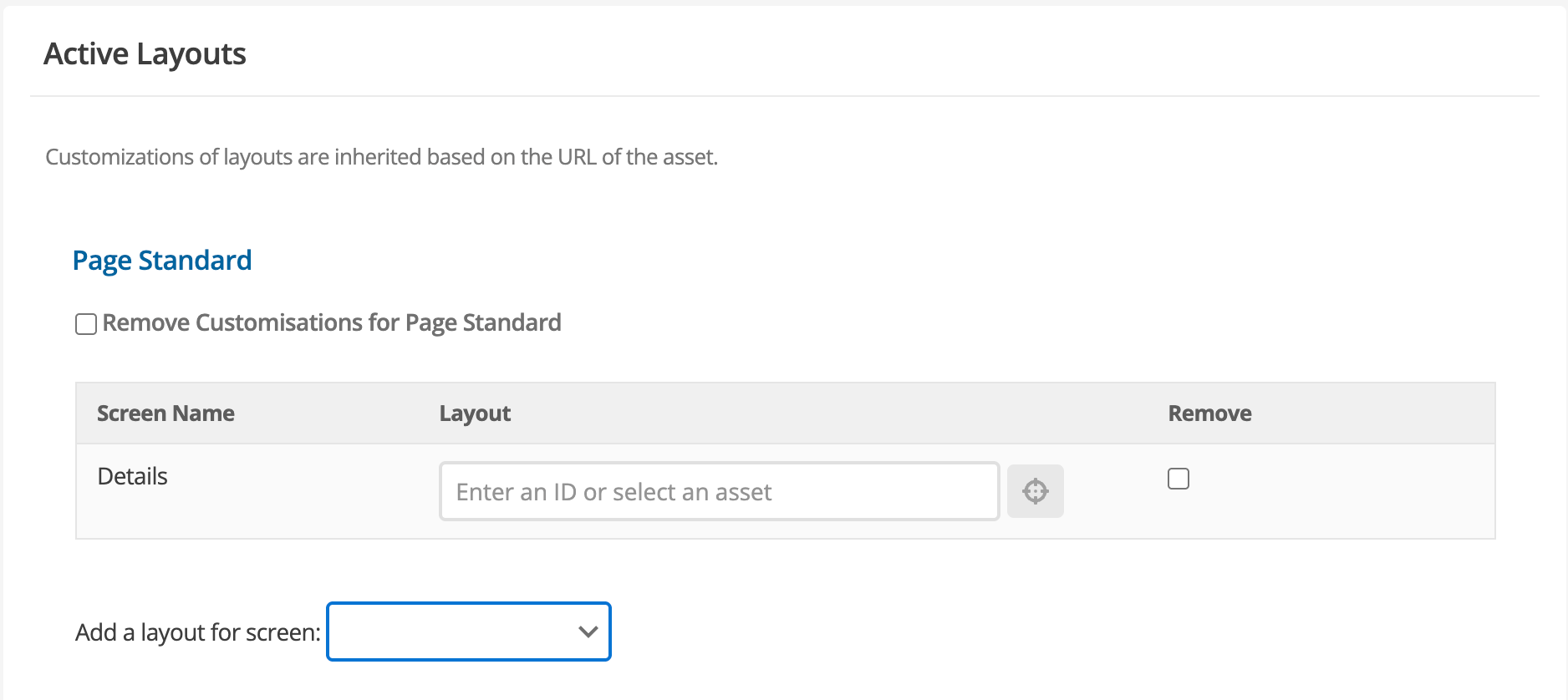Viewport: 1568px width, 700px height.
Task: Toggle removal of the Details layout
Action: [x=1178, y=479]
